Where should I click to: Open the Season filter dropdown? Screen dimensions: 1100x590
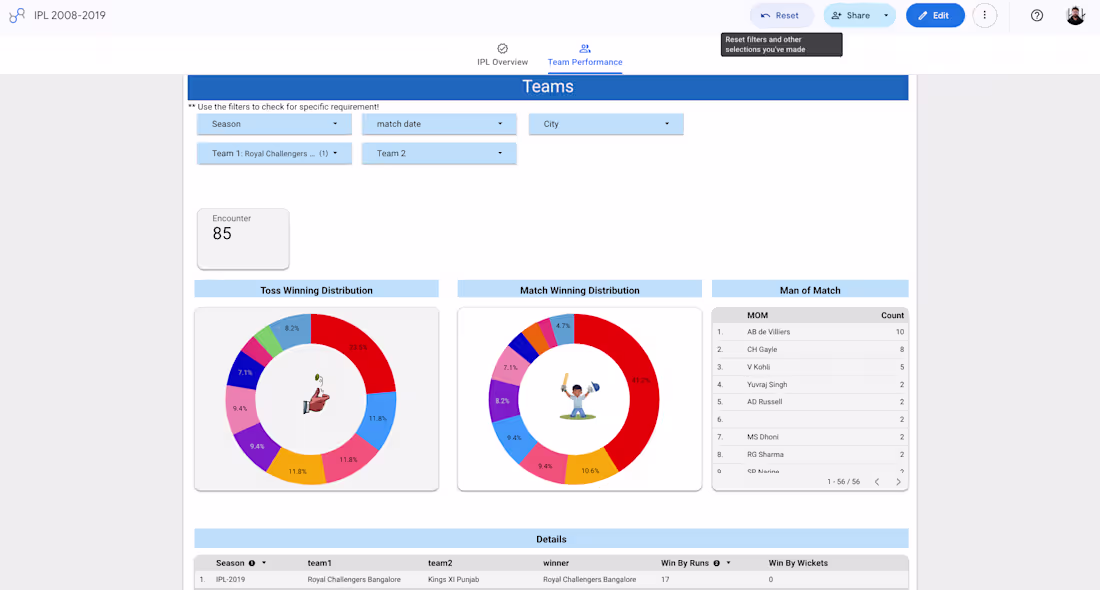pyautogui.click(x=274, y=123)
